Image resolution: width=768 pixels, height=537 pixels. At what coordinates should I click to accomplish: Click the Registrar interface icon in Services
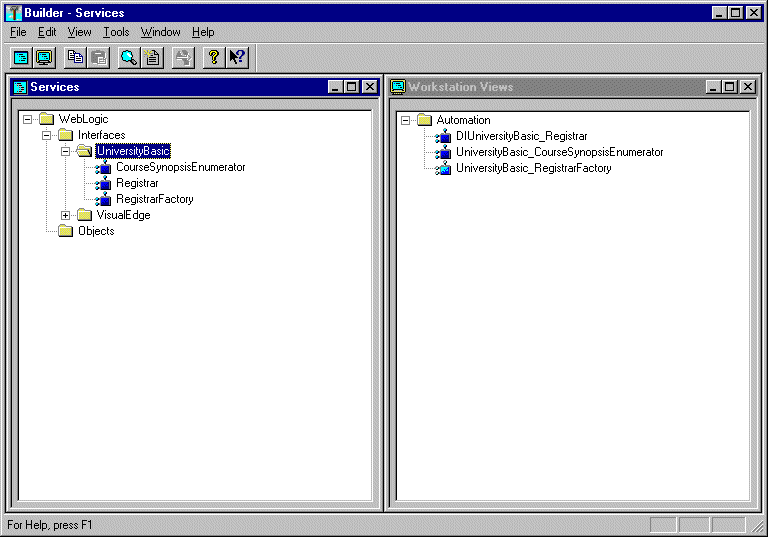pyautogui.click(x=103, y=183)
